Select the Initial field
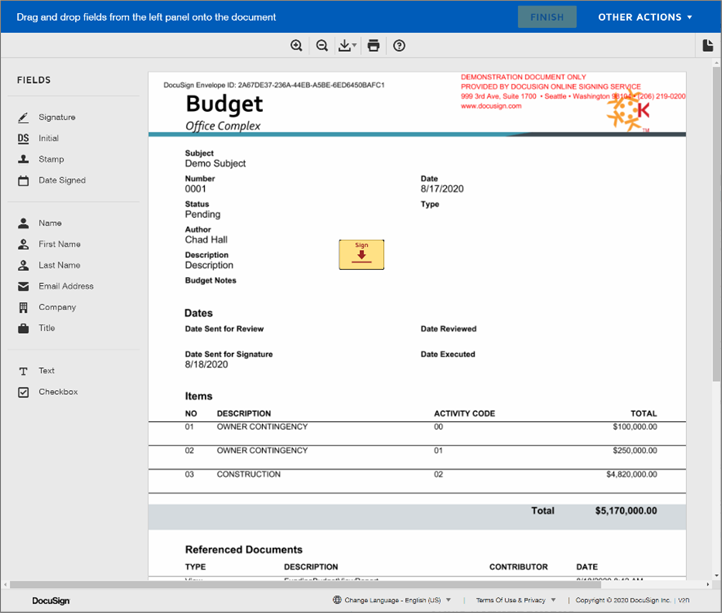Viewport: 722px width, 613px height. pos(48,139)
